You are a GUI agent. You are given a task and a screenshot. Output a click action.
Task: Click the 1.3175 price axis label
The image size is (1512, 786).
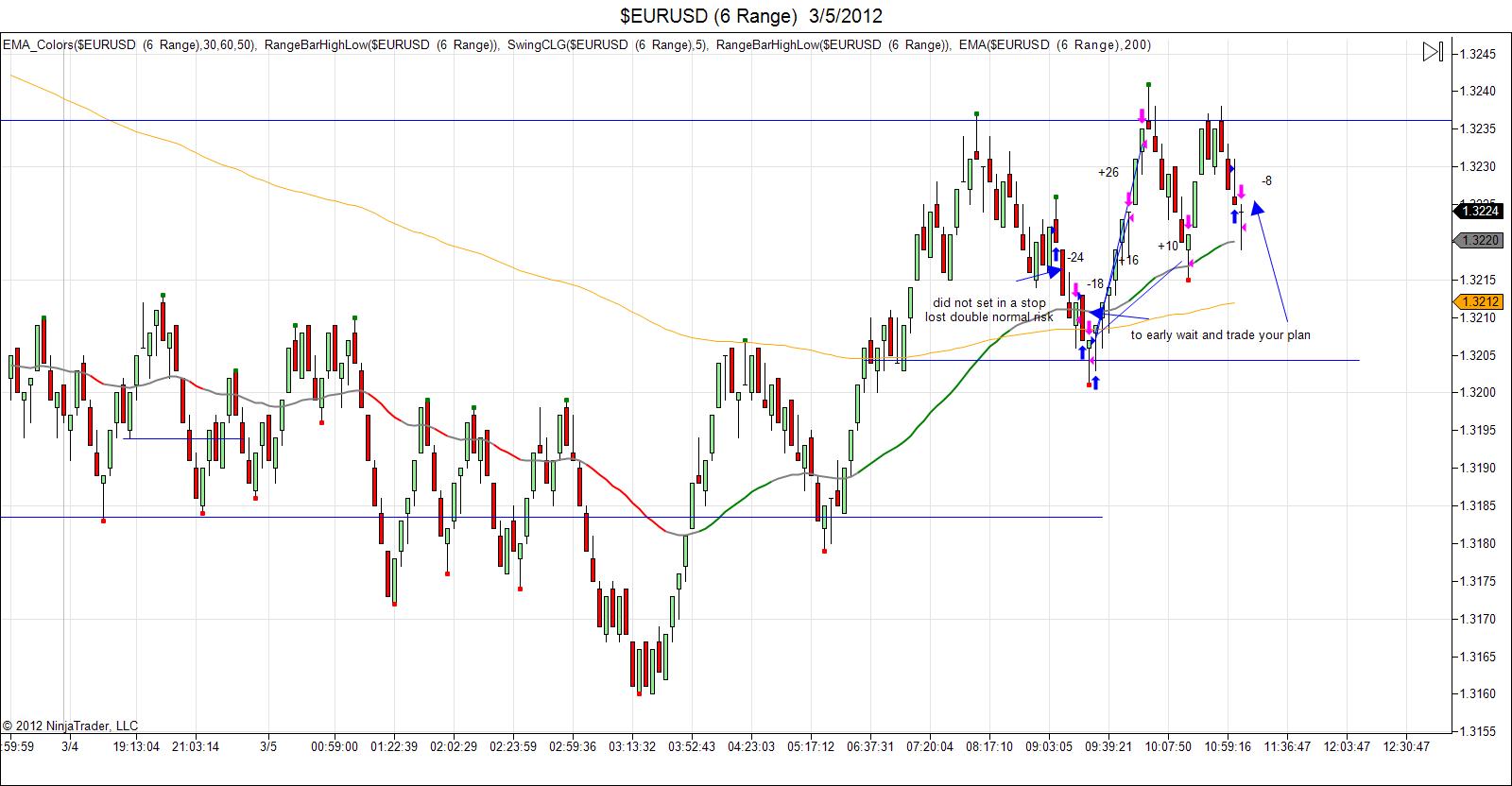(1478, 581)
